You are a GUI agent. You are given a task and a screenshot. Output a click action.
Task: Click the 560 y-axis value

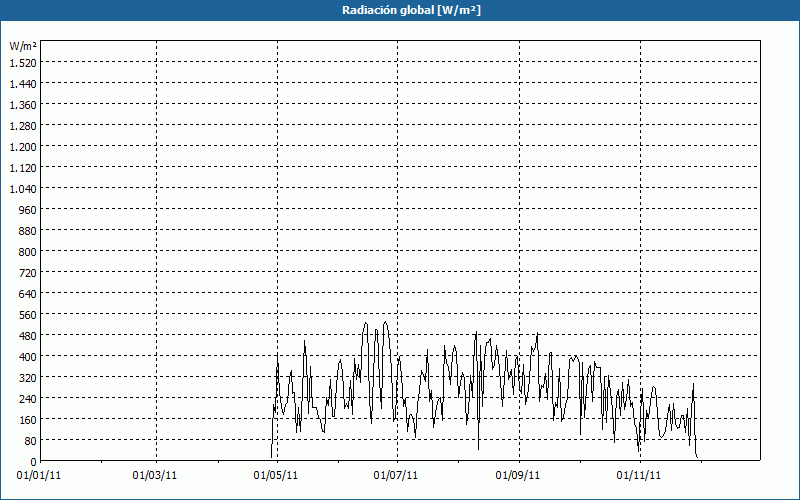(29, 315)
